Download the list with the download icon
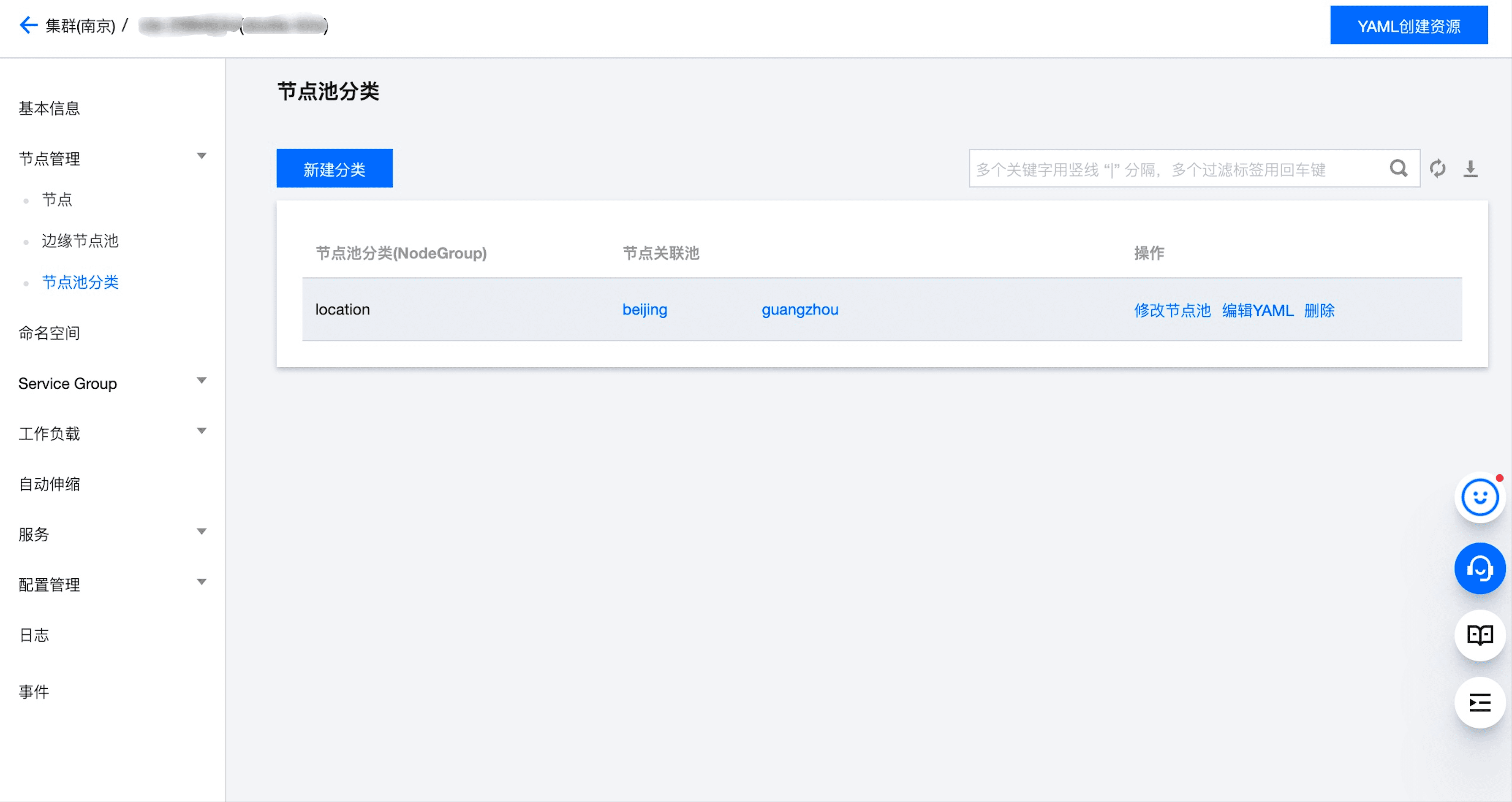 (1470, 169)
